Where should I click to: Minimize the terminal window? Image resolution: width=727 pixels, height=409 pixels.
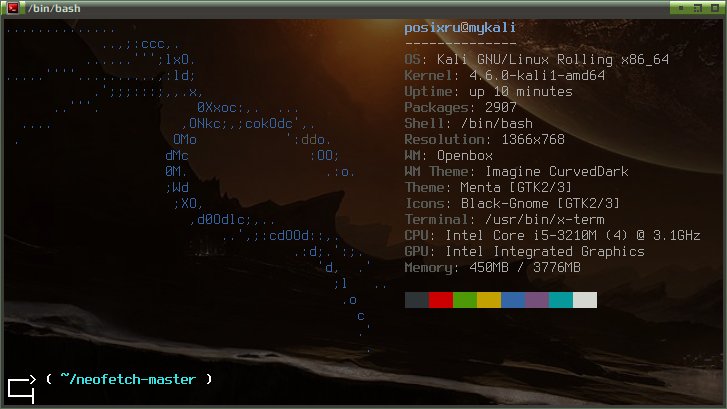[681, 8]
